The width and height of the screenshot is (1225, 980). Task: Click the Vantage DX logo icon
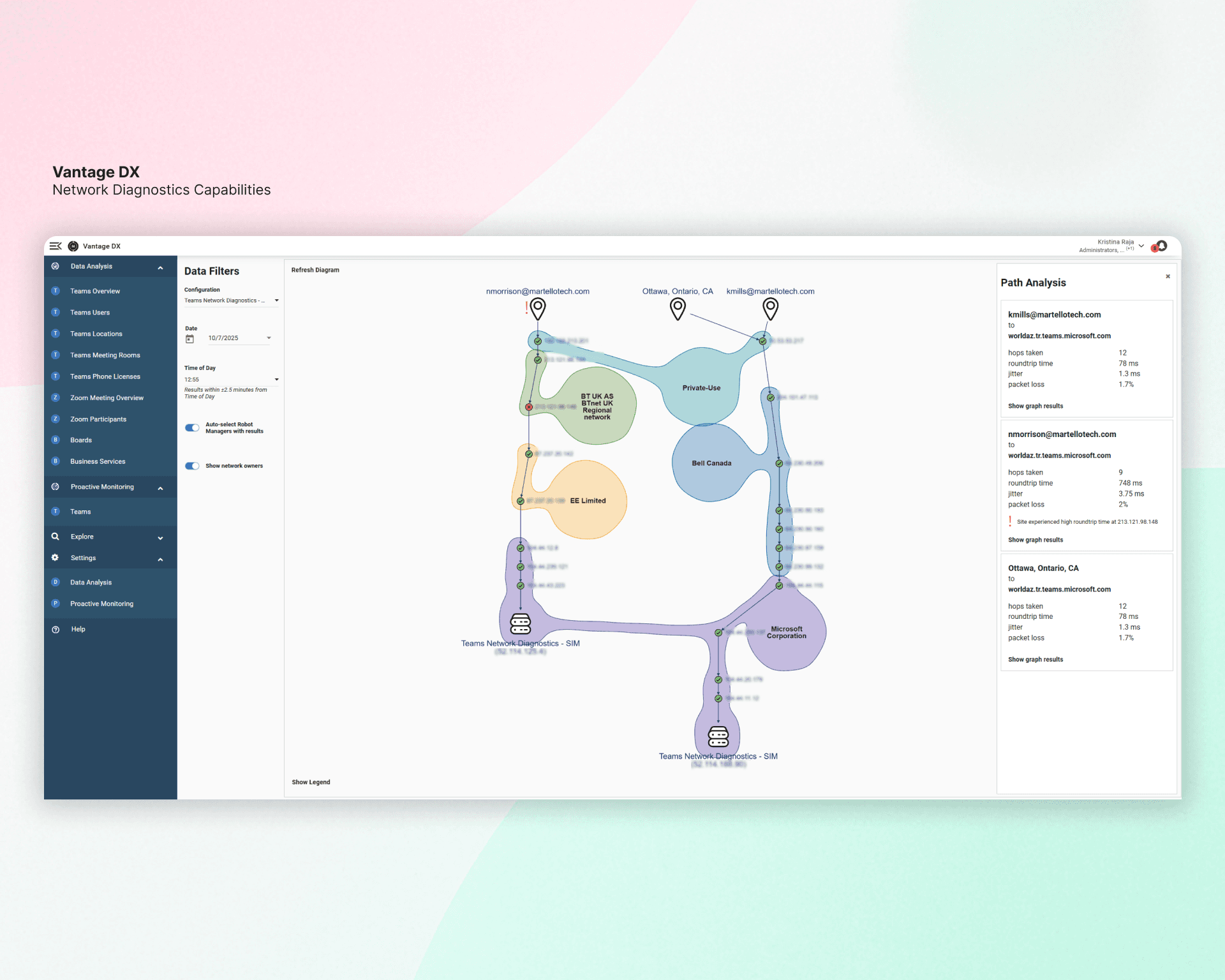click(73, 246)
